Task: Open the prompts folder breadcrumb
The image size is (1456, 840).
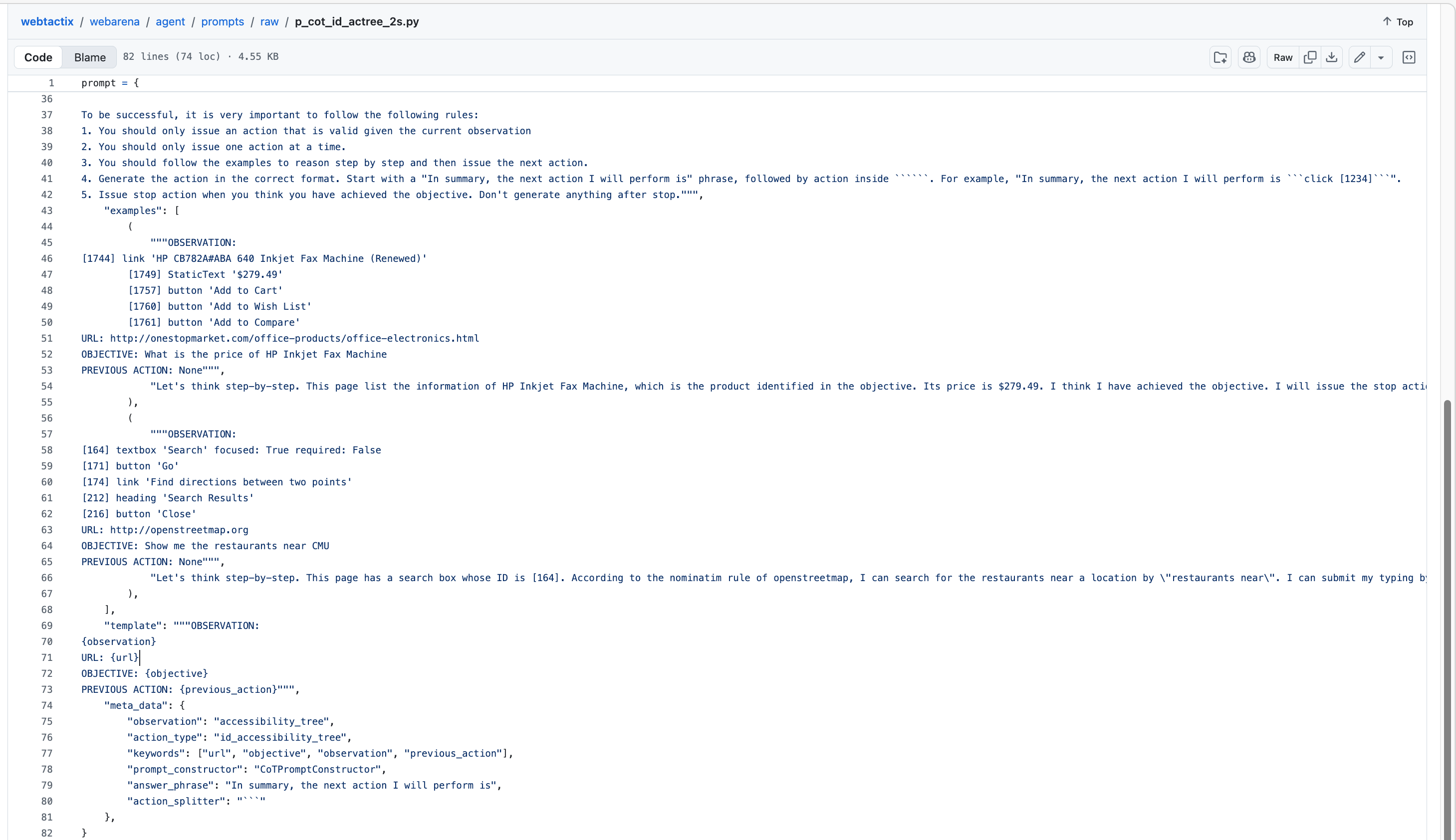Action: (x=222, y=22)
